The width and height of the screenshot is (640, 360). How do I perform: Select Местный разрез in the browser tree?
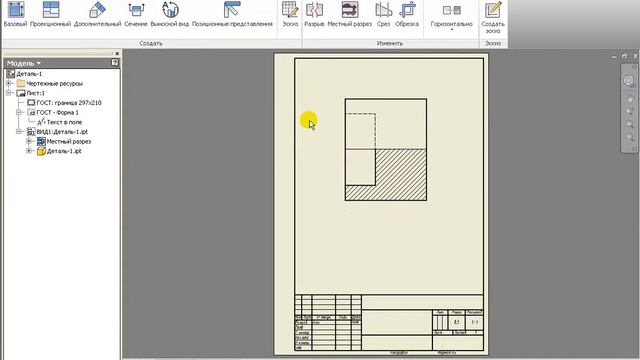(x=64, y=141)
